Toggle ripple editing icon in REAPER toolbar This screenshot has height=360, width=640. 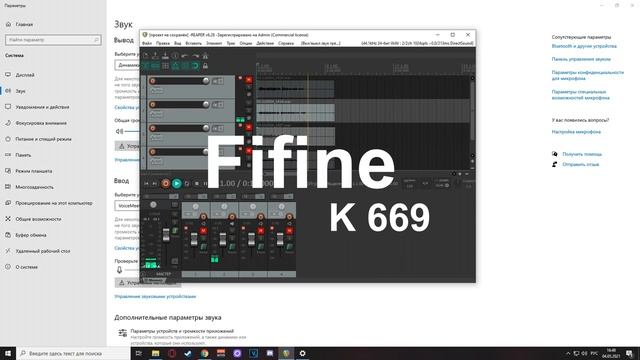[x=165, y=66]
